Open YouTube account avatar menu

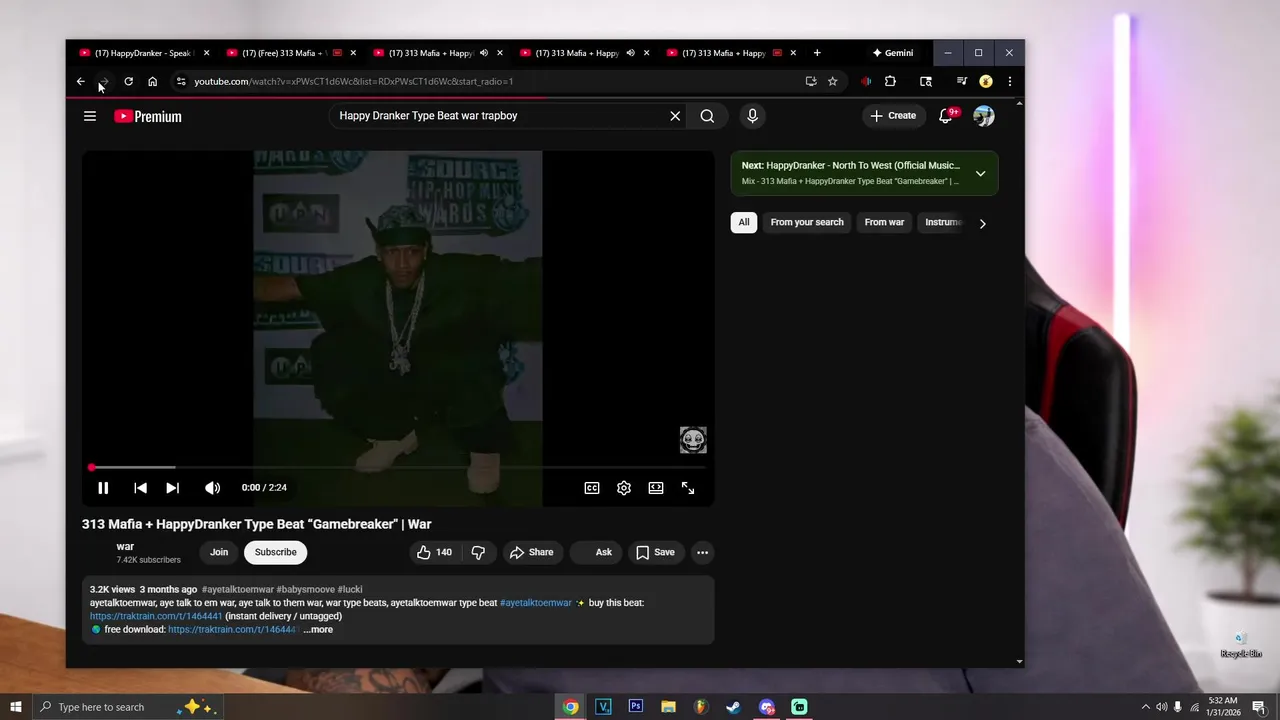pyautogui.click(x=984, y=116)
